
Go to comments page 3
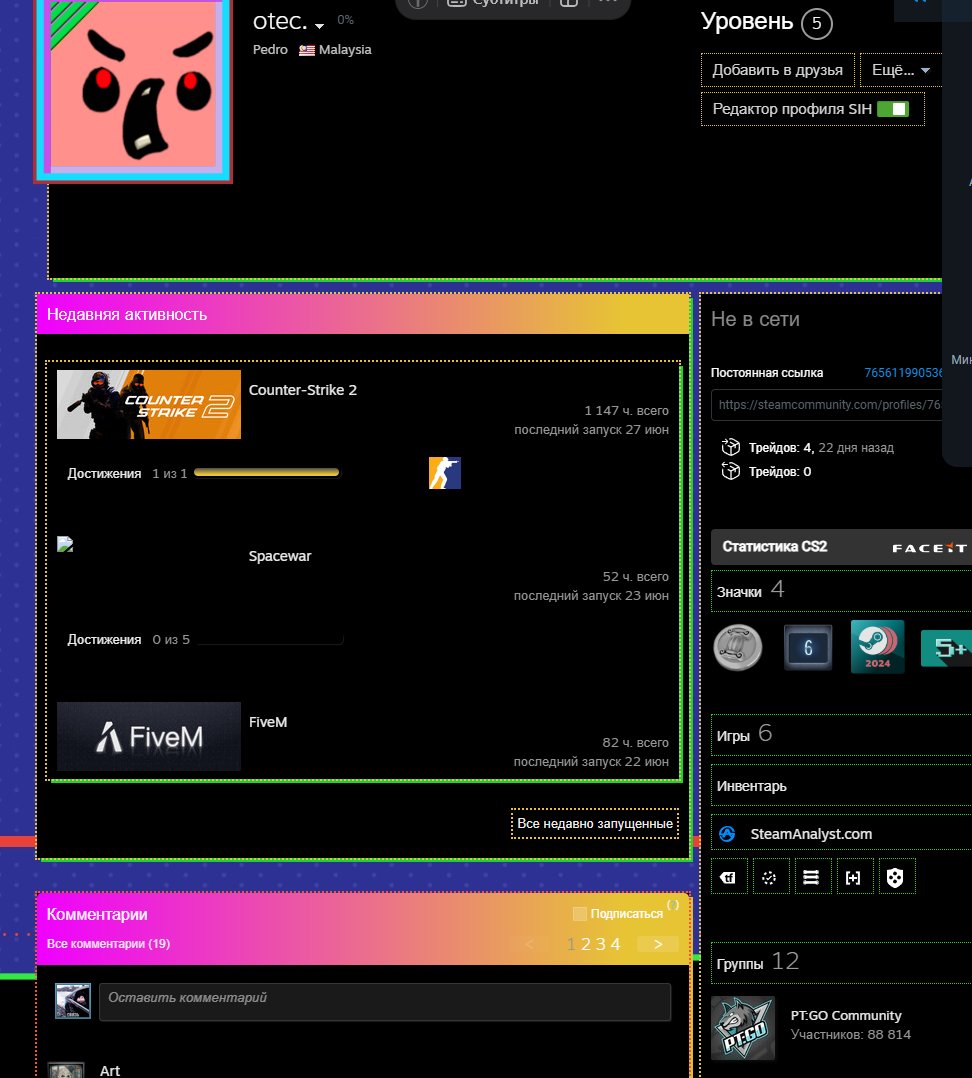601,944
